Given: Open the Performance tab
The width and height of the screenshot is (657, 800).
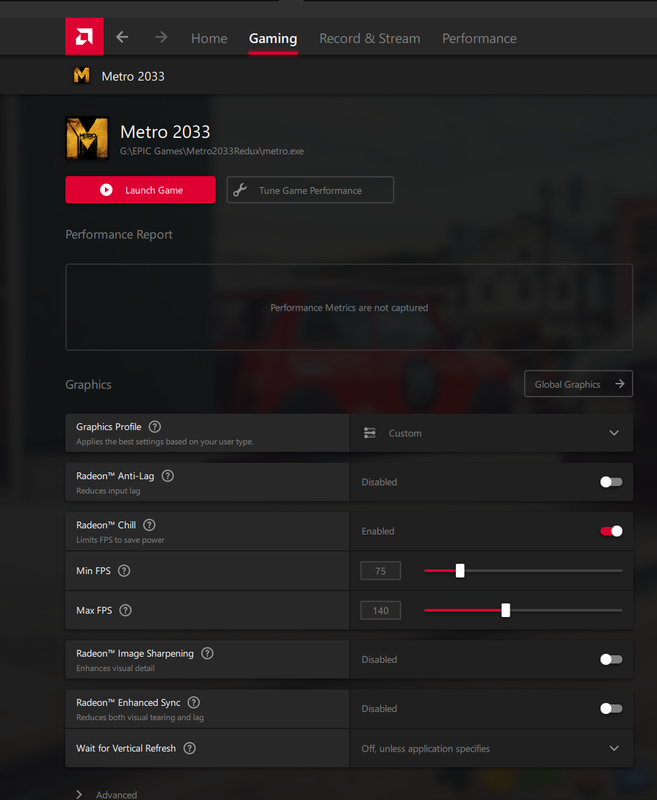Looking at the screenshot, I should coord(479,38).
